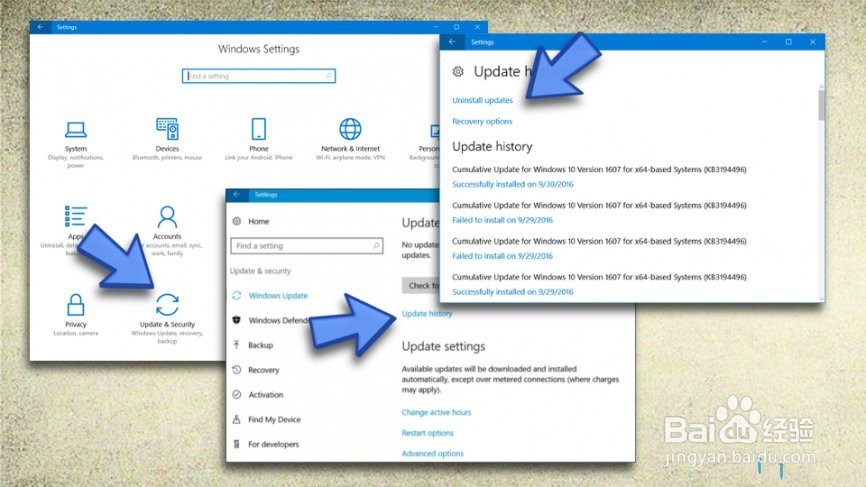Close the Update history window

812,42
